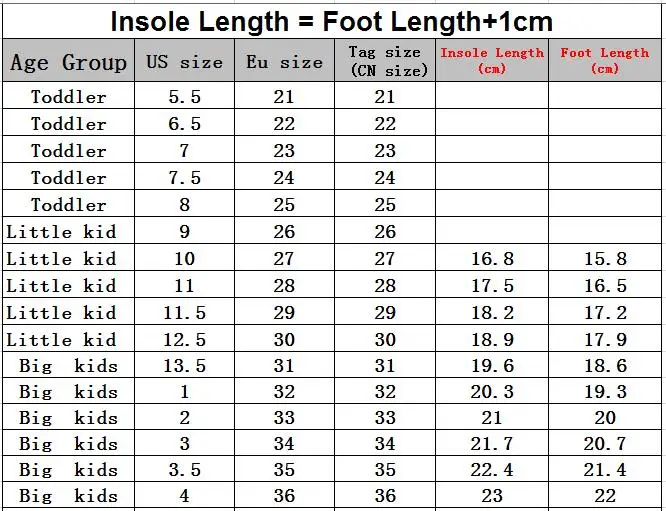This screenshot has height=511, width=666.
Task: Select the first Toddler row label
Action: coord(68,96)
